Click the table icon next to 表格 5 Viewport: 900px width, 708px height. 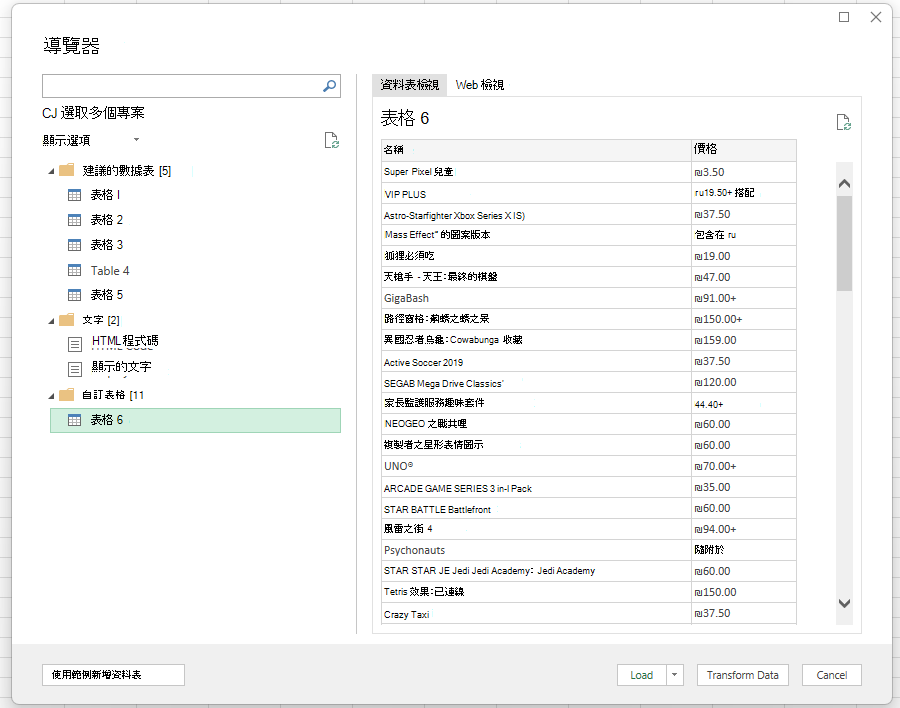tap(75, 295)
